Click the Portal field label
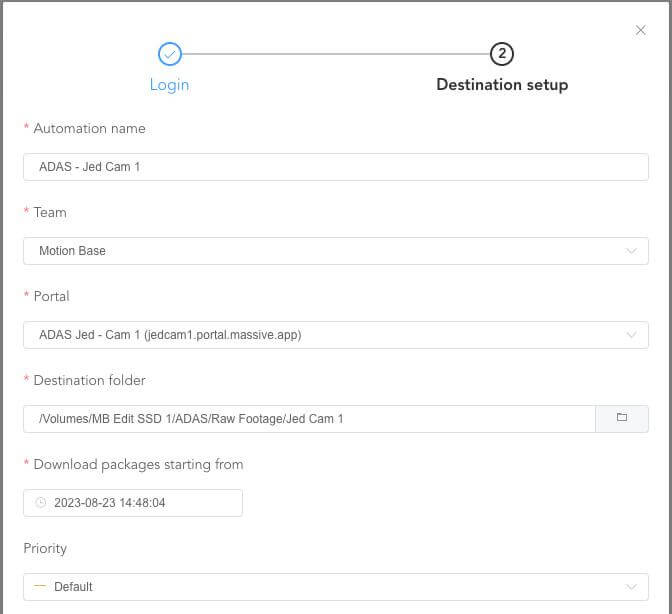The width and height of the screenshot is (672, 614). (x=51, y=297)
